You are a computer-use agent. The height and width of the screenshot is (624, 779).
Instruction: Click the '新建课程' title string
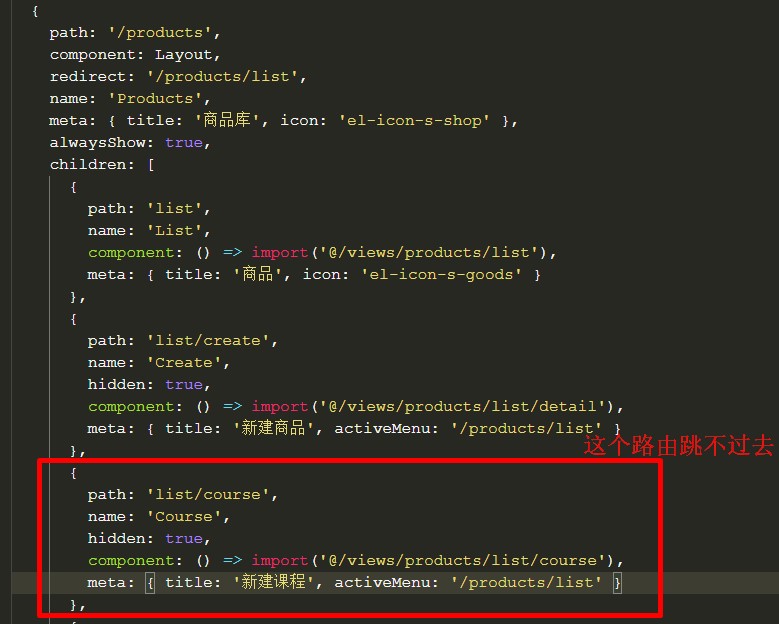tap(274, 582)
